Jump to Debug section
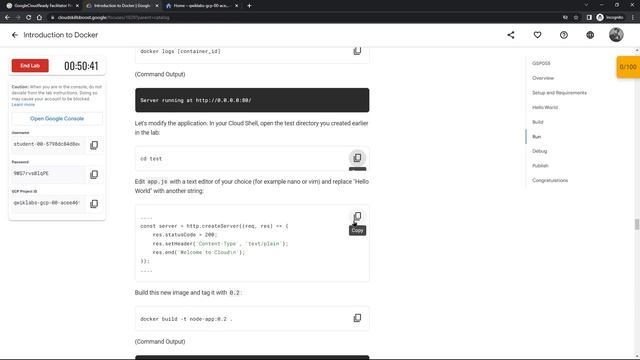Image resolution: width=640 pixels, height=360 pixels. coord(539,151)
